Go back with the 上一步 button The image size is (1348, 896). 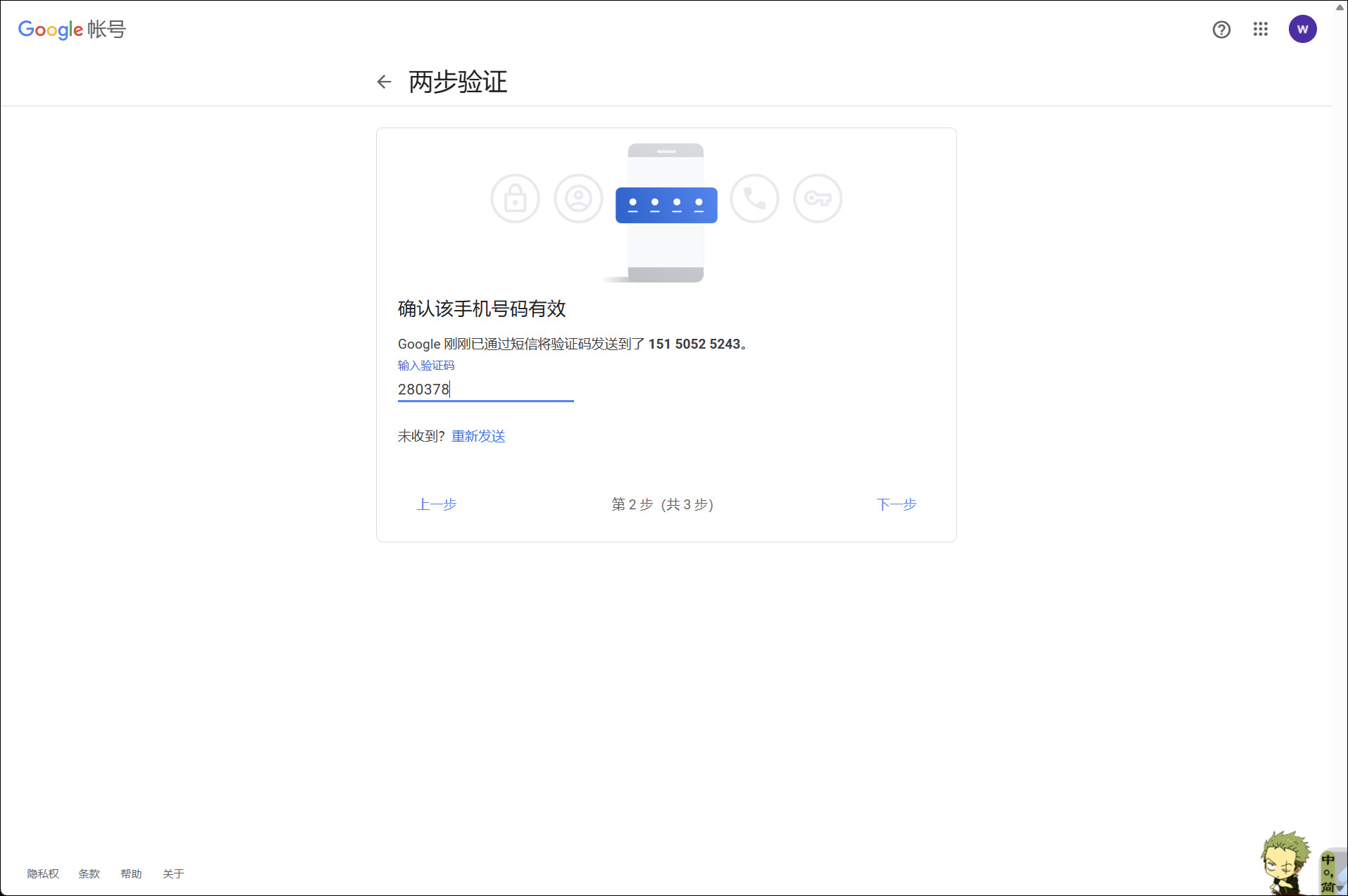[x=437, y=504]
